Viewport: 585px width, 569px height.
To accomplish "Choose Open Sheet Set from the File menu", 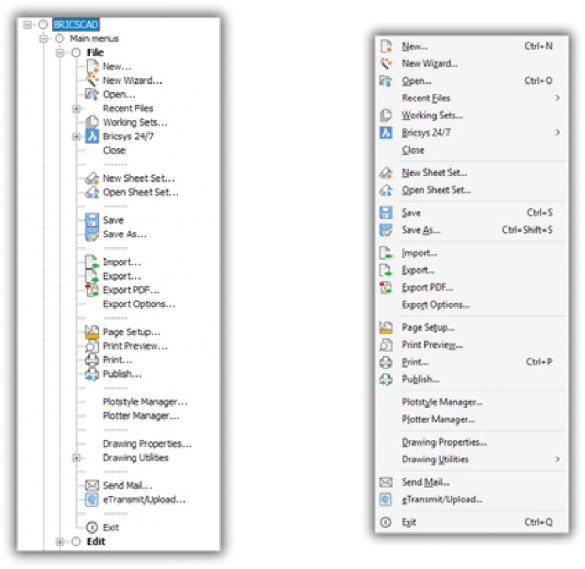I will click(472, 190).
